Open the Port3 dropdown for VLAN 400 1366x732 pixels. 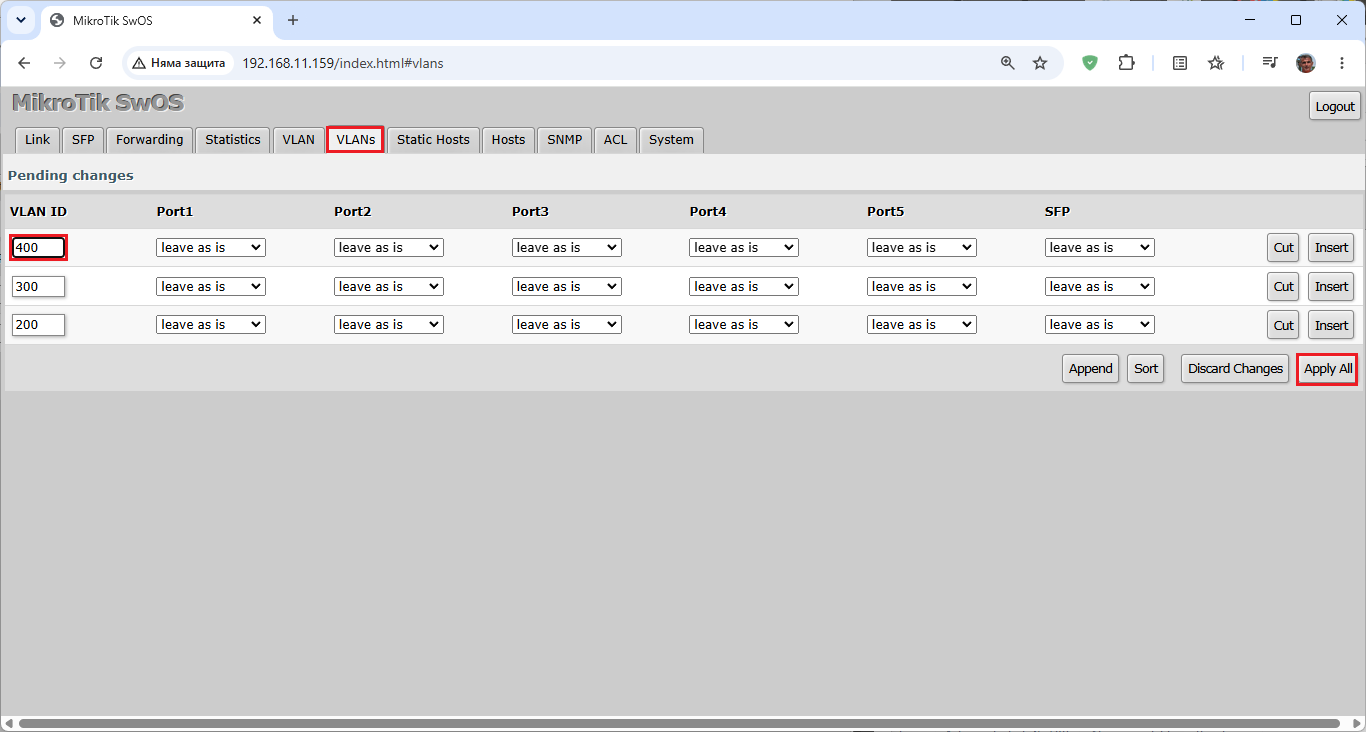(566, 248)
